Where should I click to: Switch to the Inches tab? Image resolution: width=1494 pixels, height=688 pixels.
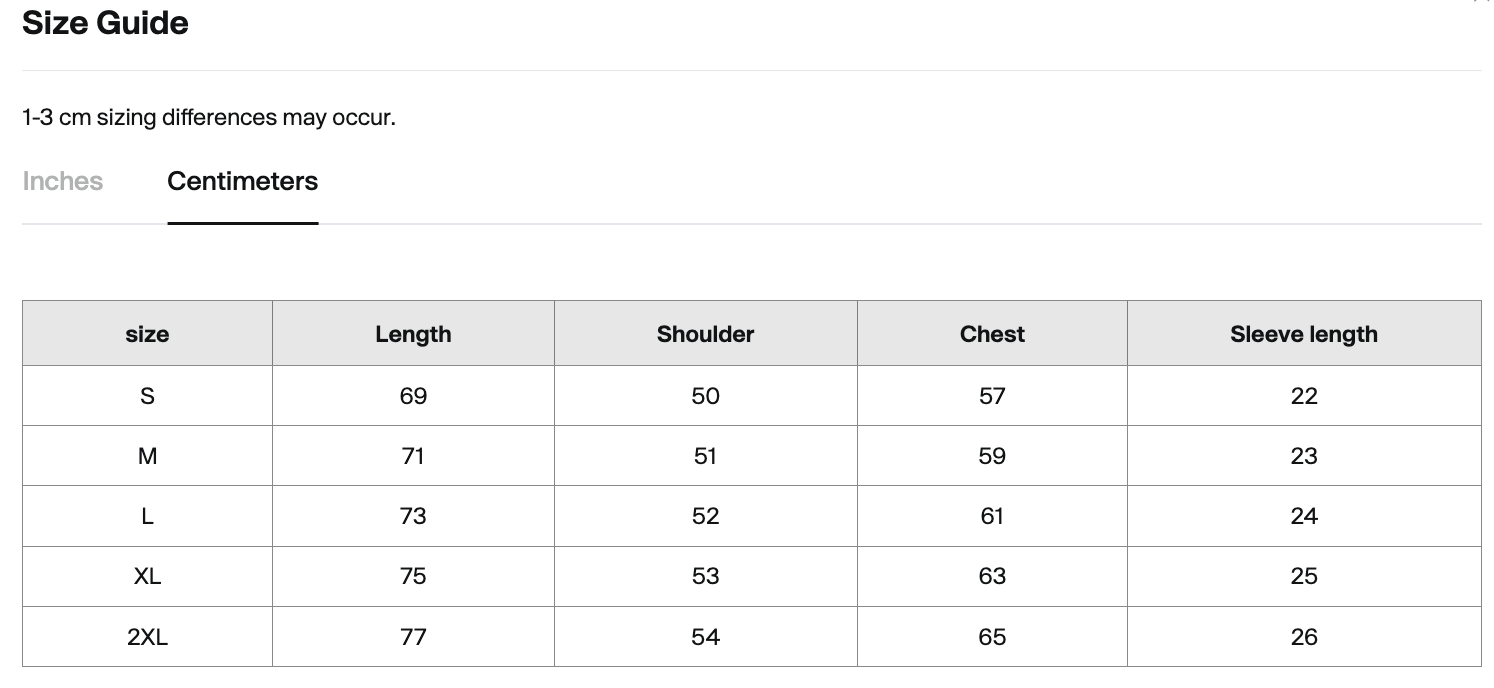coord(62,181)
